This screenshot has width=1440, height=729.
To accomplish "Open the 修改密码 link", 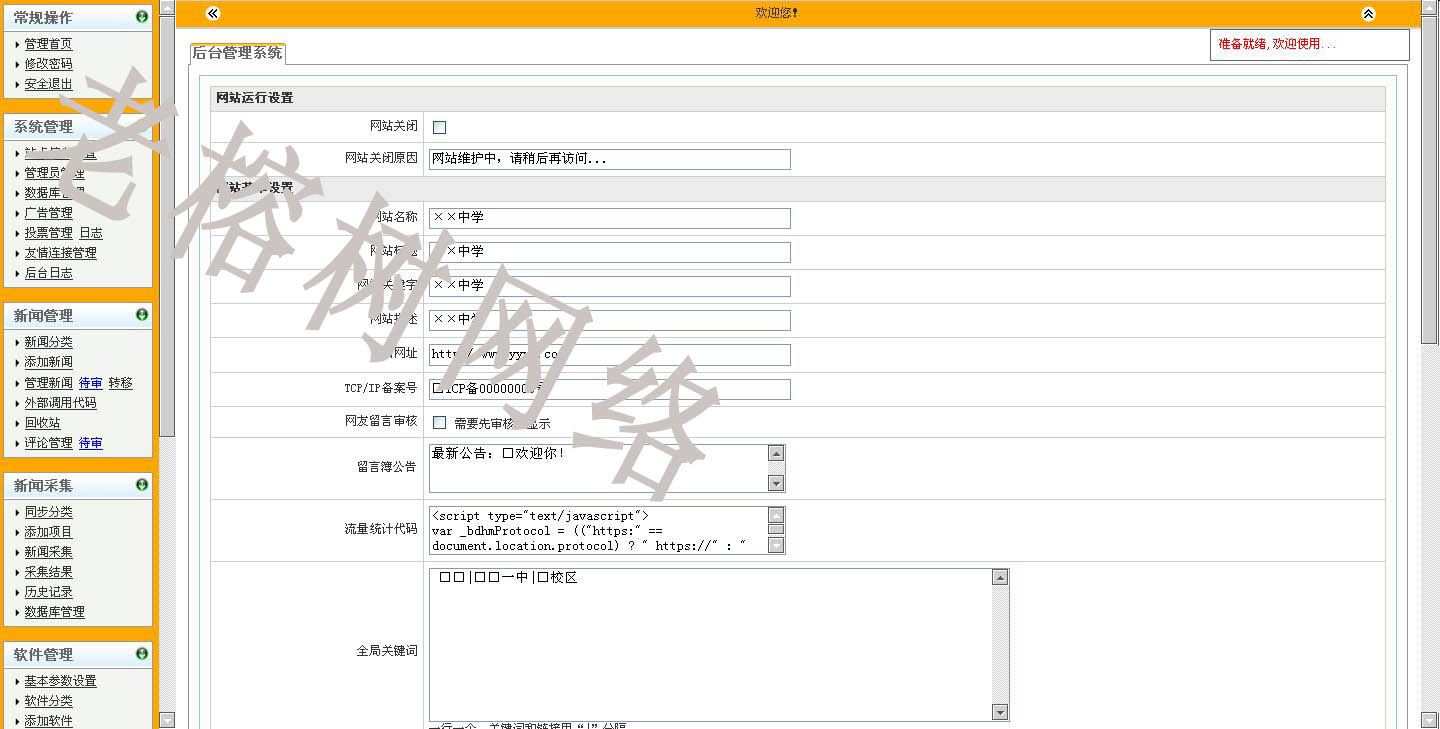I will point(48,64).
